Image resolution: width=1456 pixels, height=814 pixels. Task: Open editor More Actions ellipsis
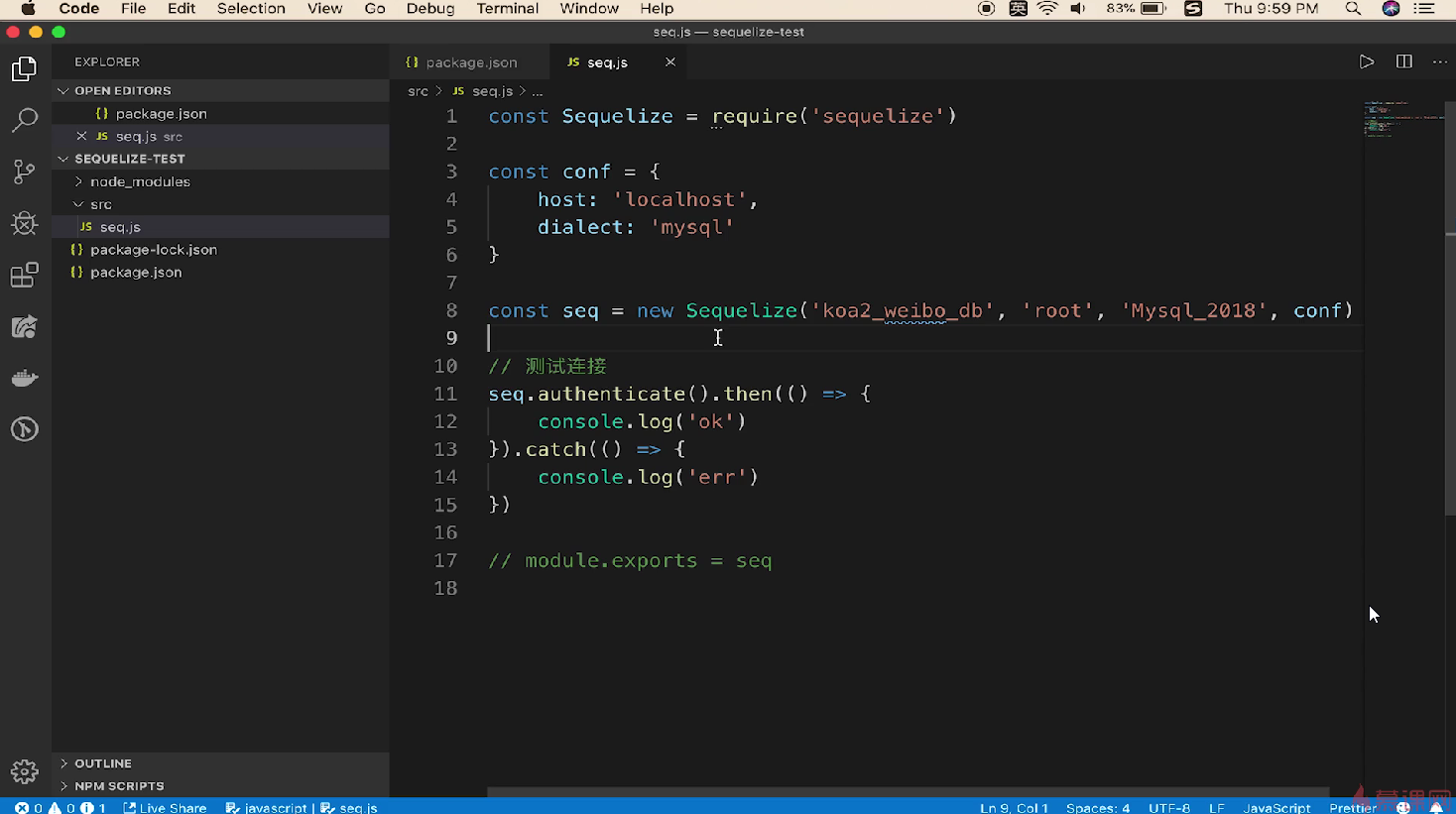pyautogui.click(x=1439, y=61)
